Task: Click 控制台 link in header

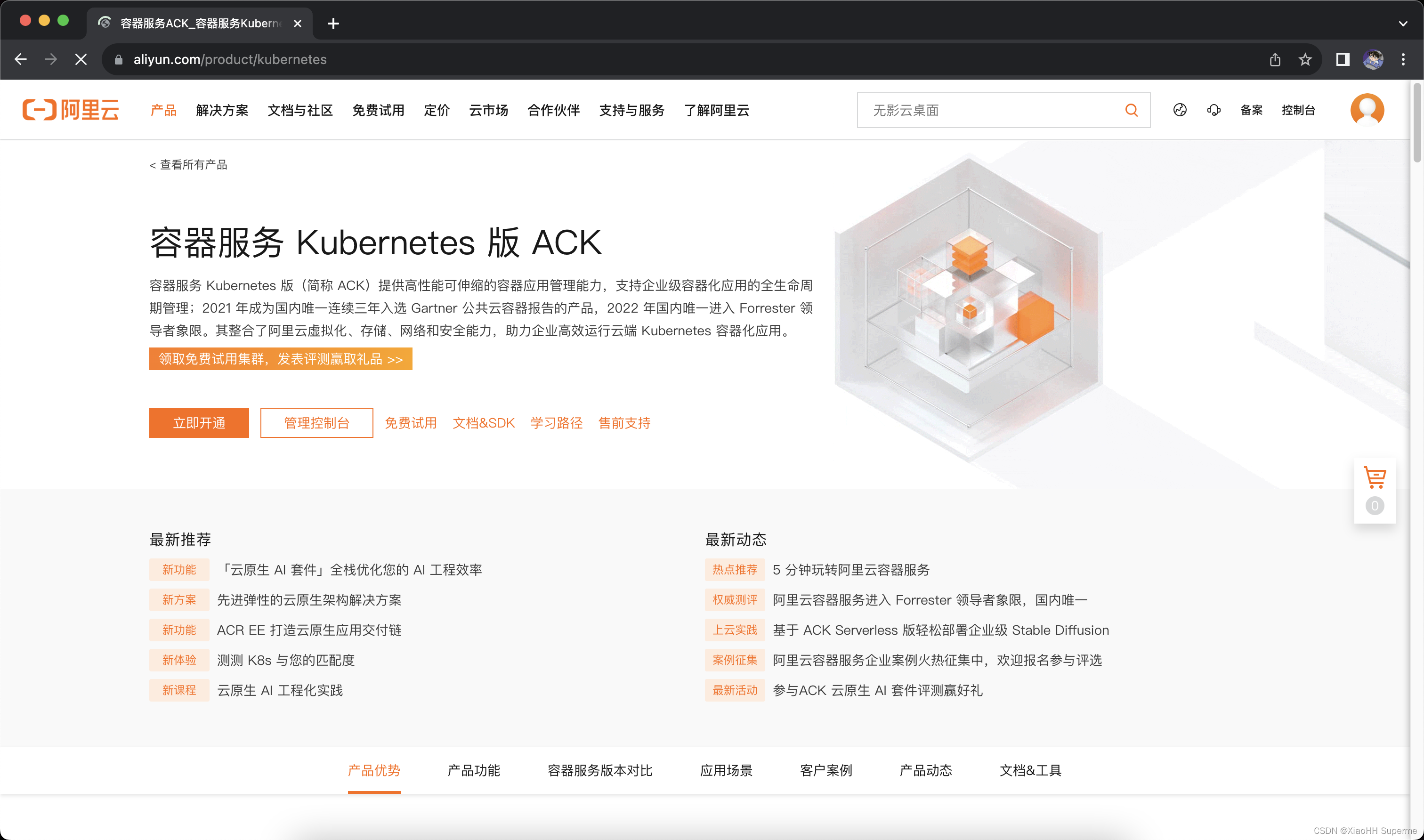Action: pyautogui.click(x=1298, y=110)
